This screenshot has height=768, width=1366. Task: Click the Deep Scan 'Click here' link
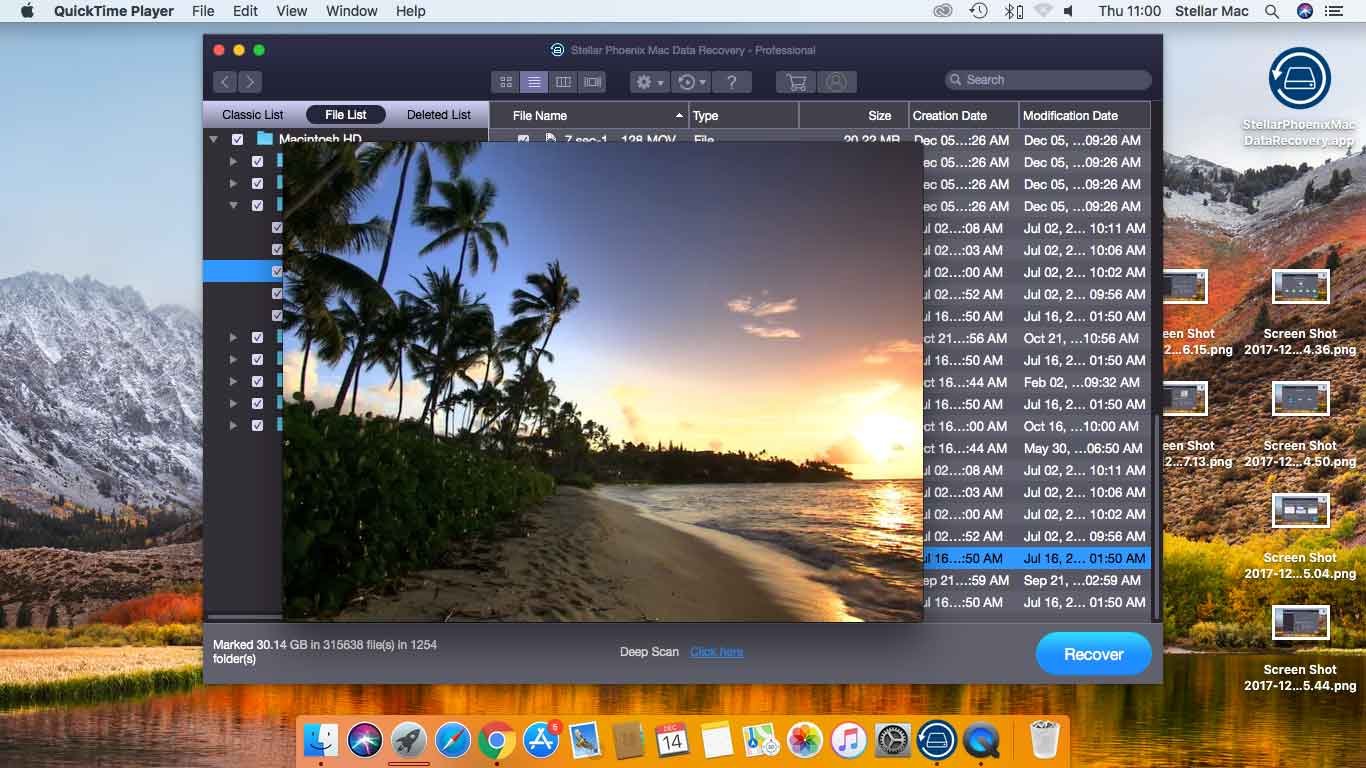[717, 652]
